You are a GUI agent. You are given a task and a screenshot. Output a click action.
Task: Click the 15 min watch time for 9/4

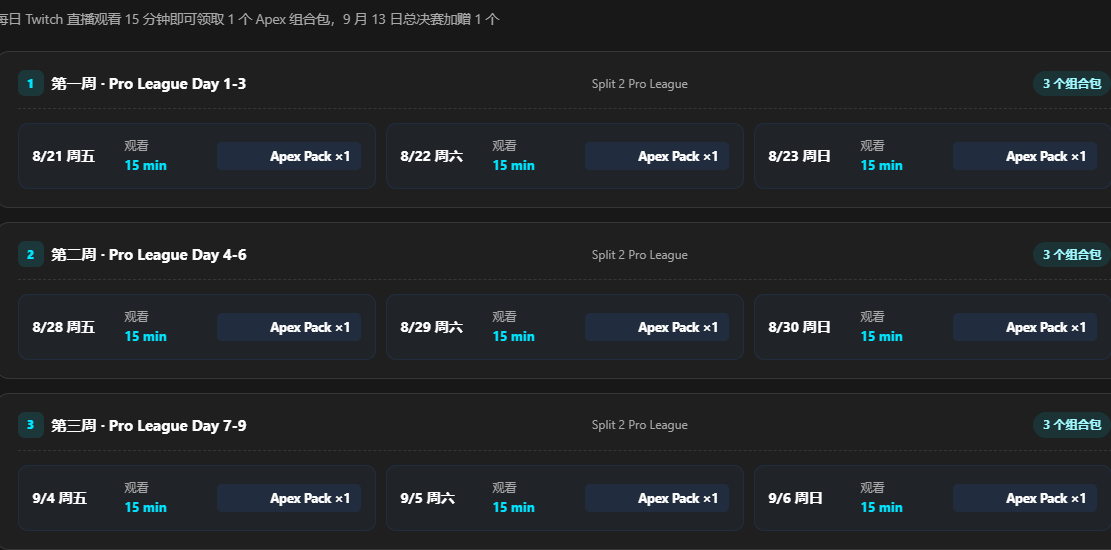[x=146, y=507]
